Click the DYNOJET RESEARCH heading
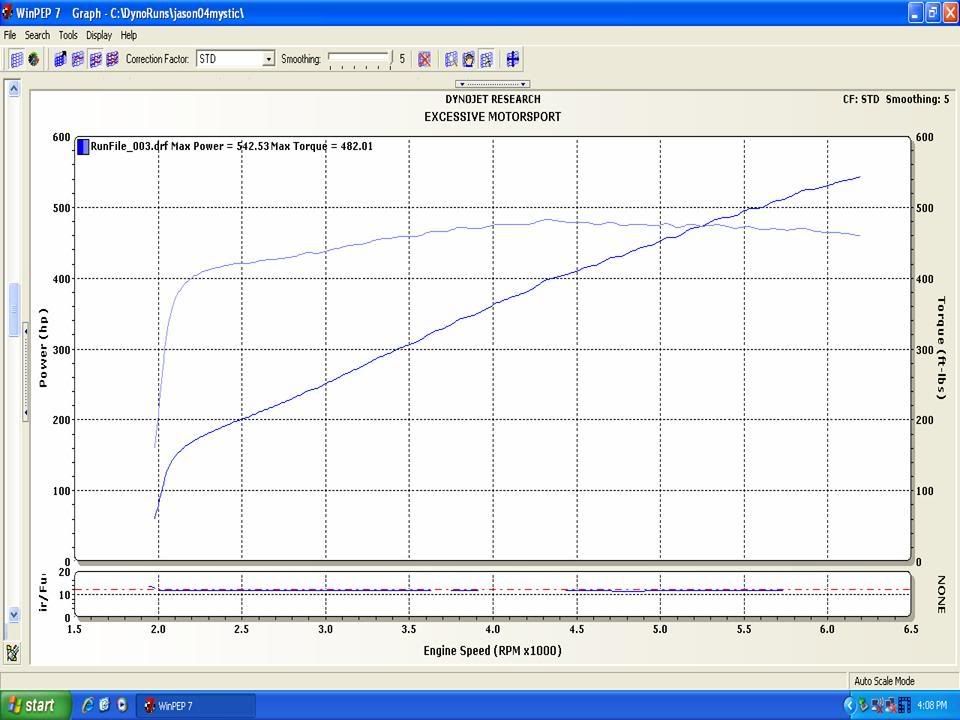The image size is (960, 720). point(493,99)
